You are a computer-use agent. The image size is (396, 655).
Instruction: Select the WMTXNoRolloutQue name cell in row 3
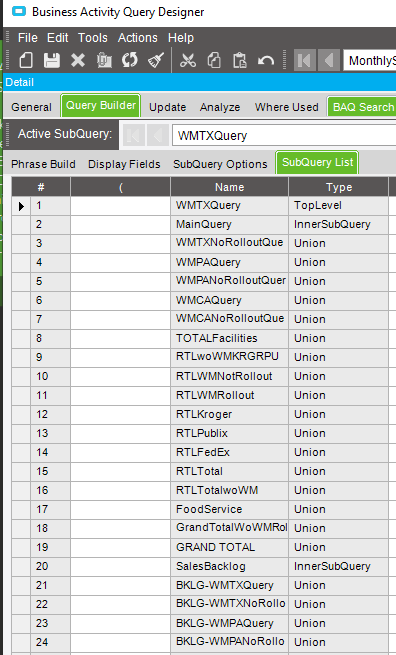[229, 244]
